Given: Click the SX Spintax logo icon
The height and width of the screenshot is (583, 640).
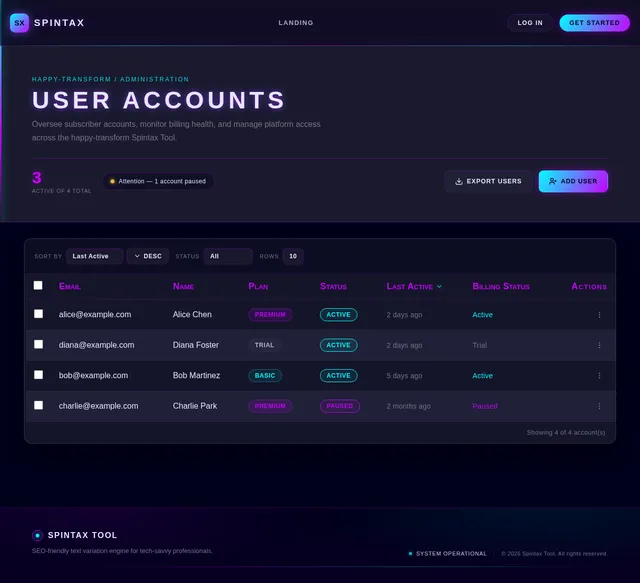Looking at the screenshot, I should click(x=19, y=23).
